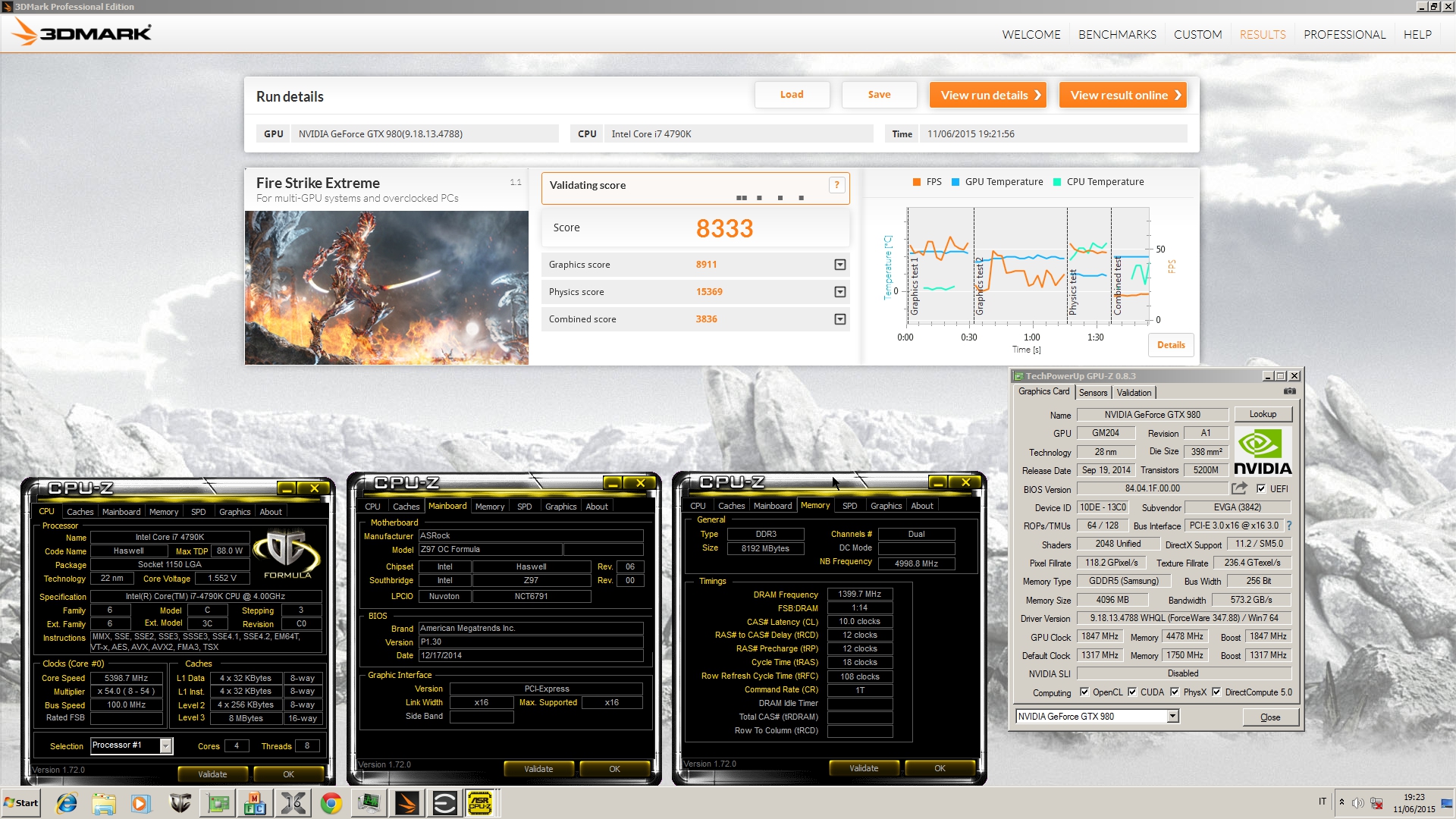Toggle the UEFI checkbox in GPU-Z
The width and height of the screenshot is (1456, 819).
click(x=1260, y=488)
